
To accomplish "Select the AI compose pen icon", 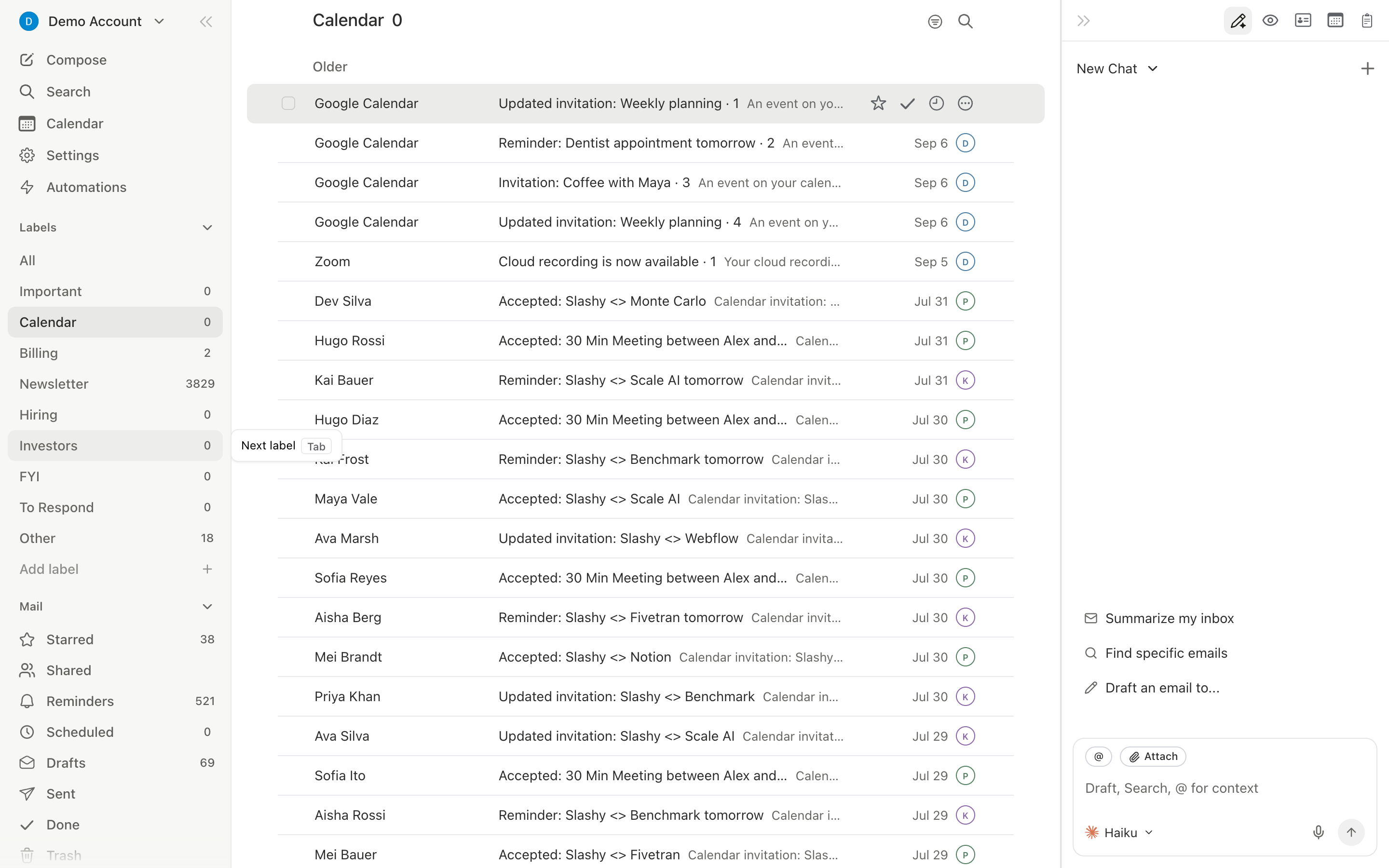I will (1238, 21).
